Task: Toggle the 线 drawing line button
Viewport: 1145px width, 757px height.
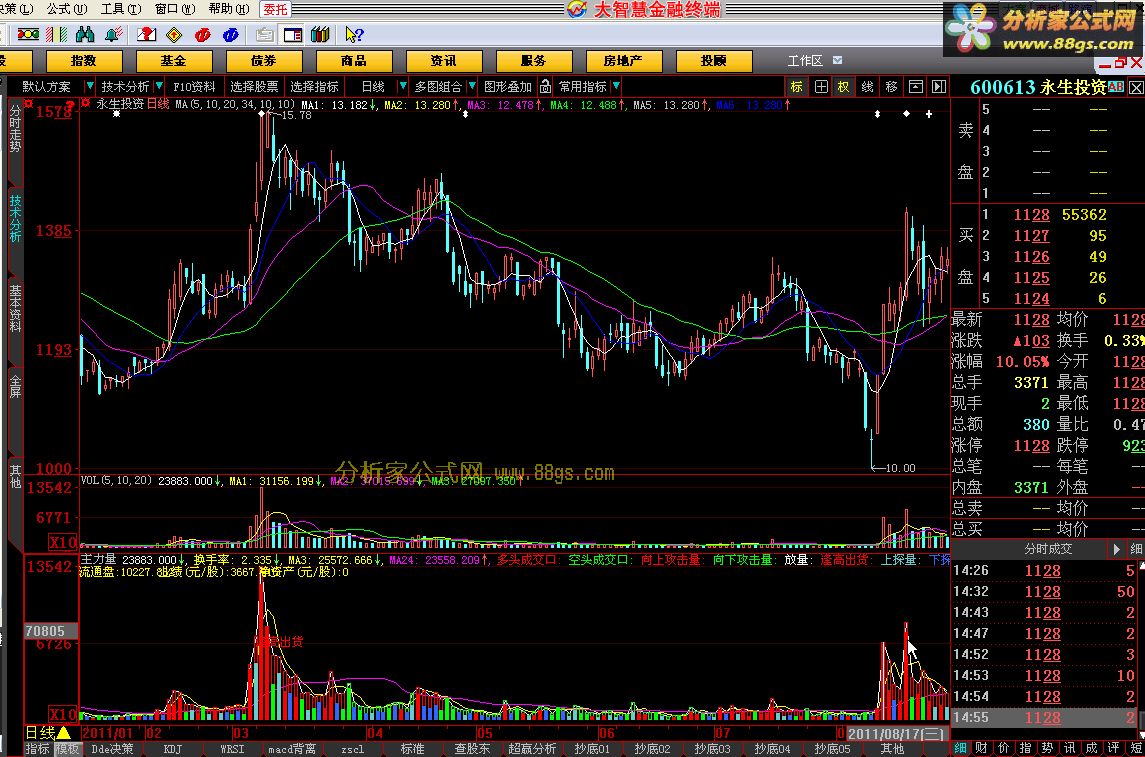Action: pos(868,87)
